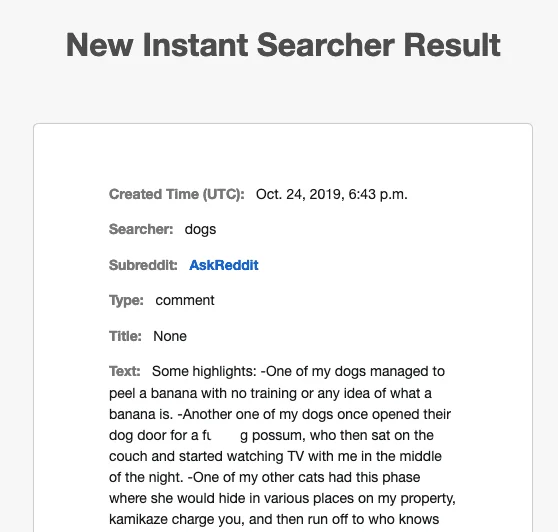Click the line starting with banana is
558x532 pixels.
point(280,414)
